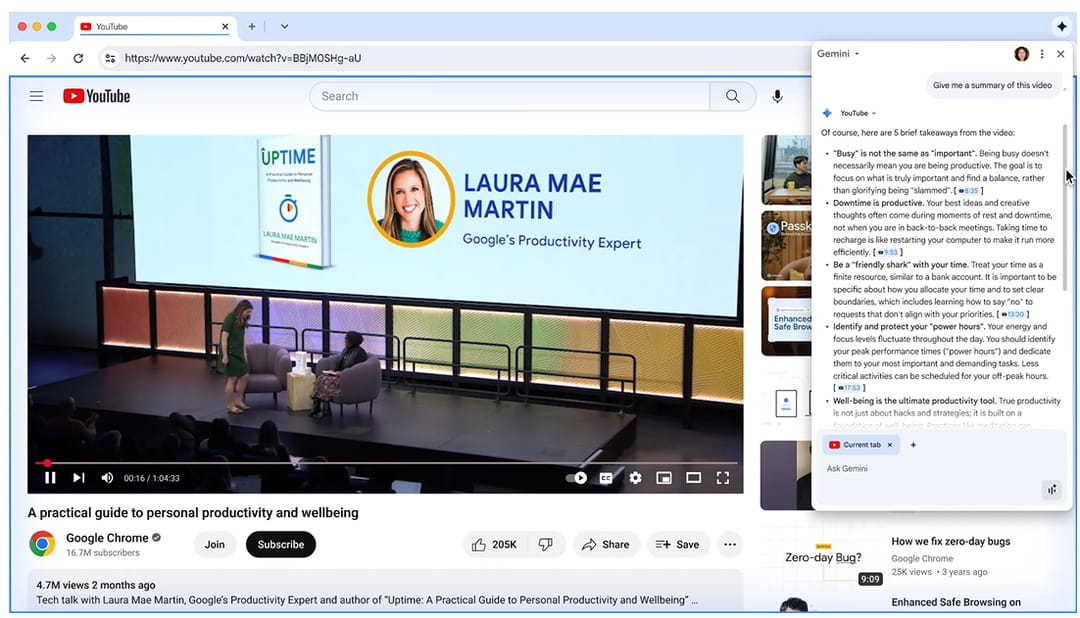The image size is (1080, 618).
Task: Select the YouTube browser tab
Action: [150, 27]
